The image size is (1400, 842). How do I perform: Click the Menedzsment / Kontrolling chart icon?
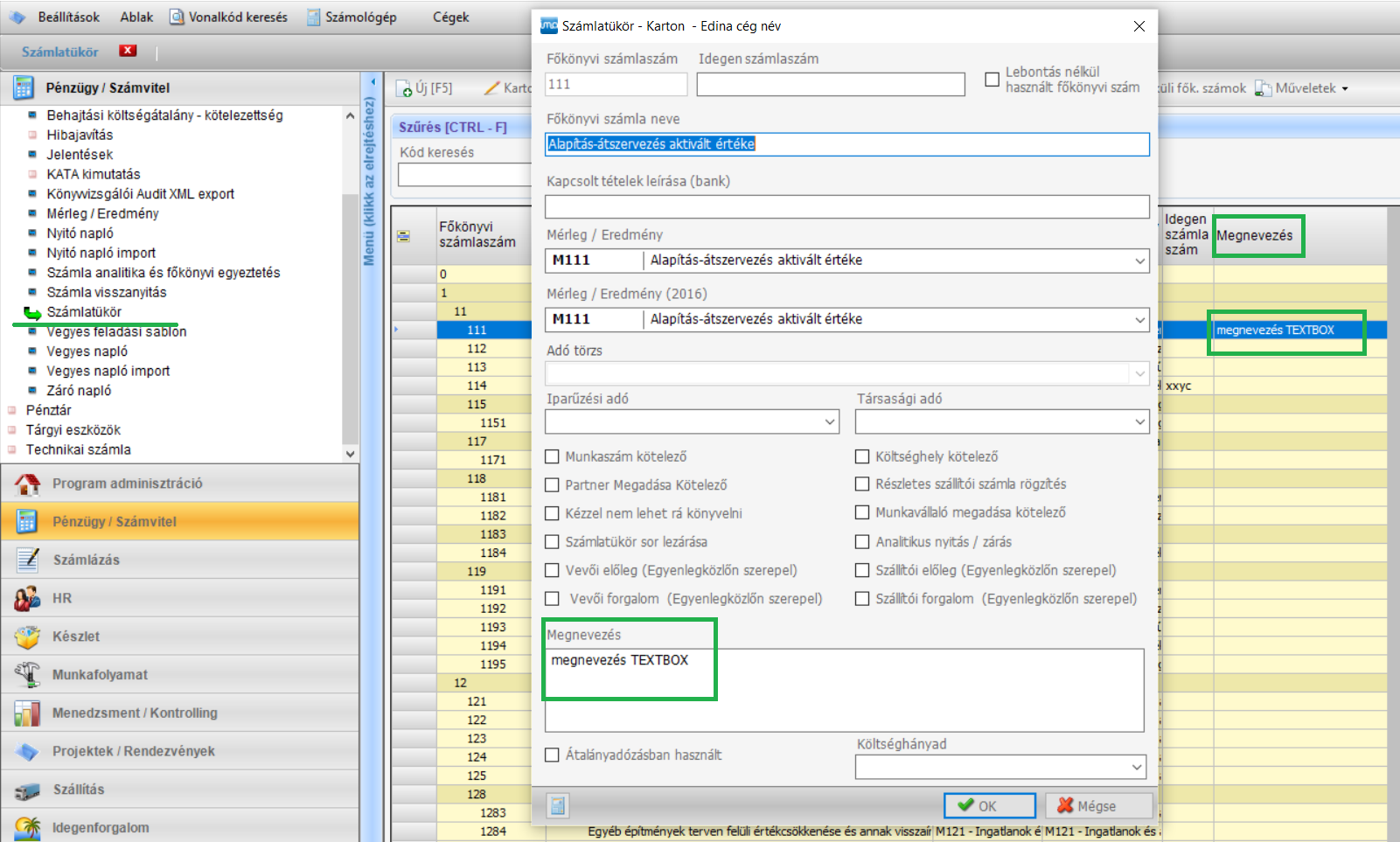27,713
